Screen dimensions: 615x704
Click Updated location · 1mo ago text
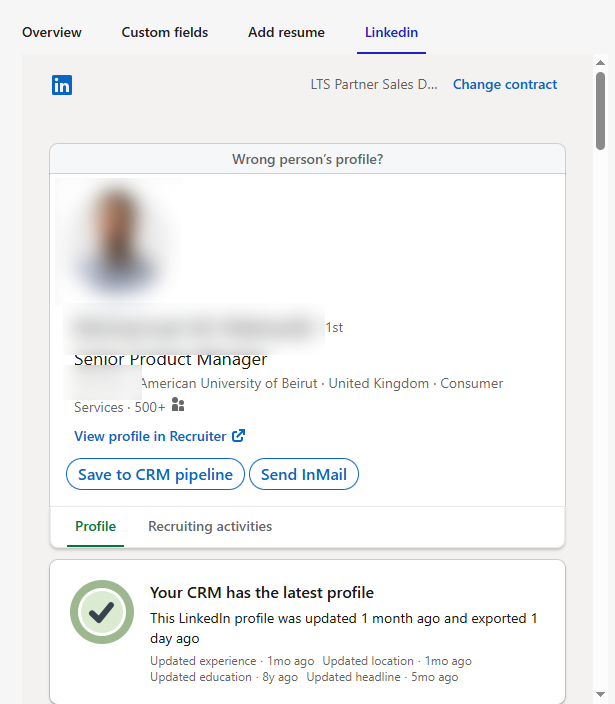pyautogui.click(x=397, y=661)
